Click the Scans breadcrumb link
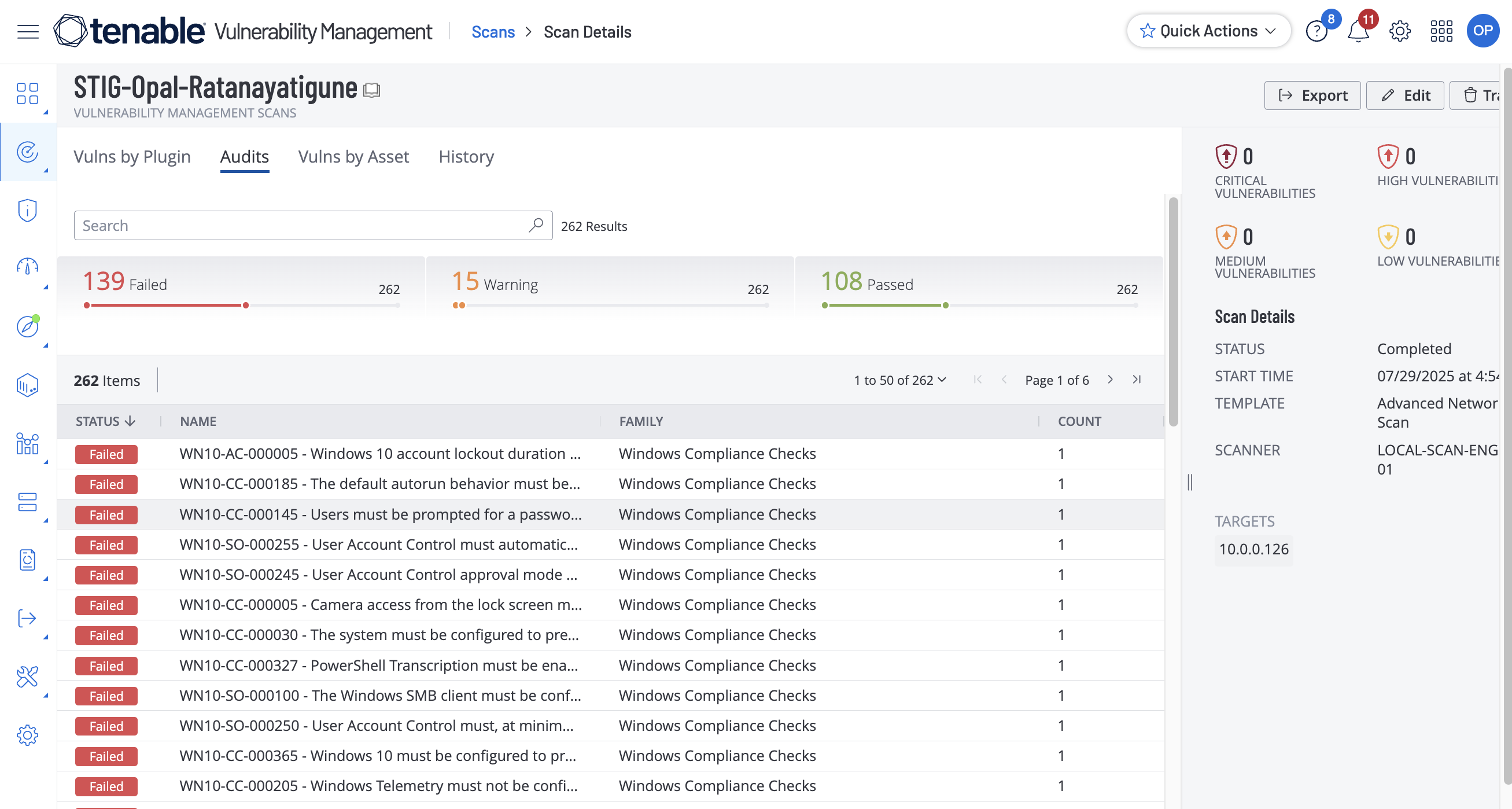1512x809 pixels. (492, 32)
